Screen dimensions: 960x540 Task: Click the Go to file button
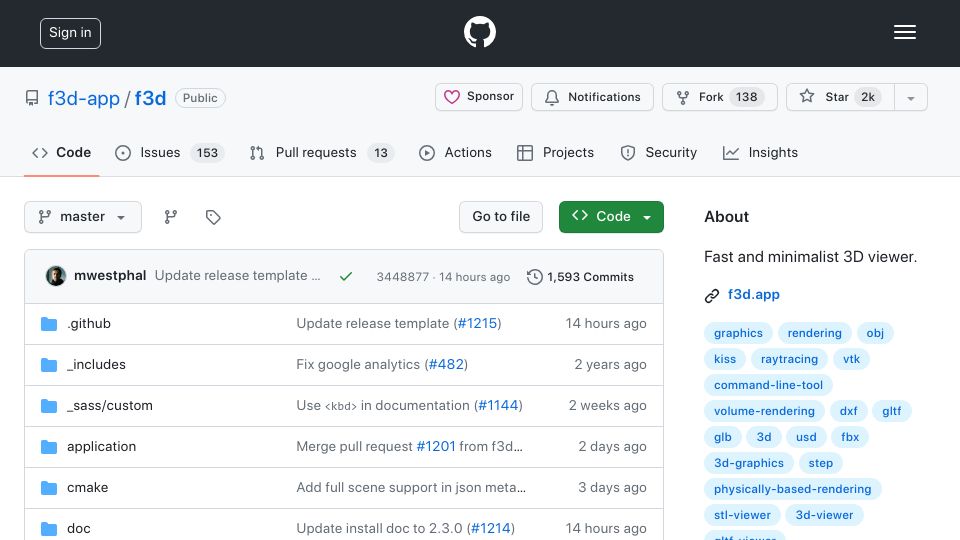(501, 217)
